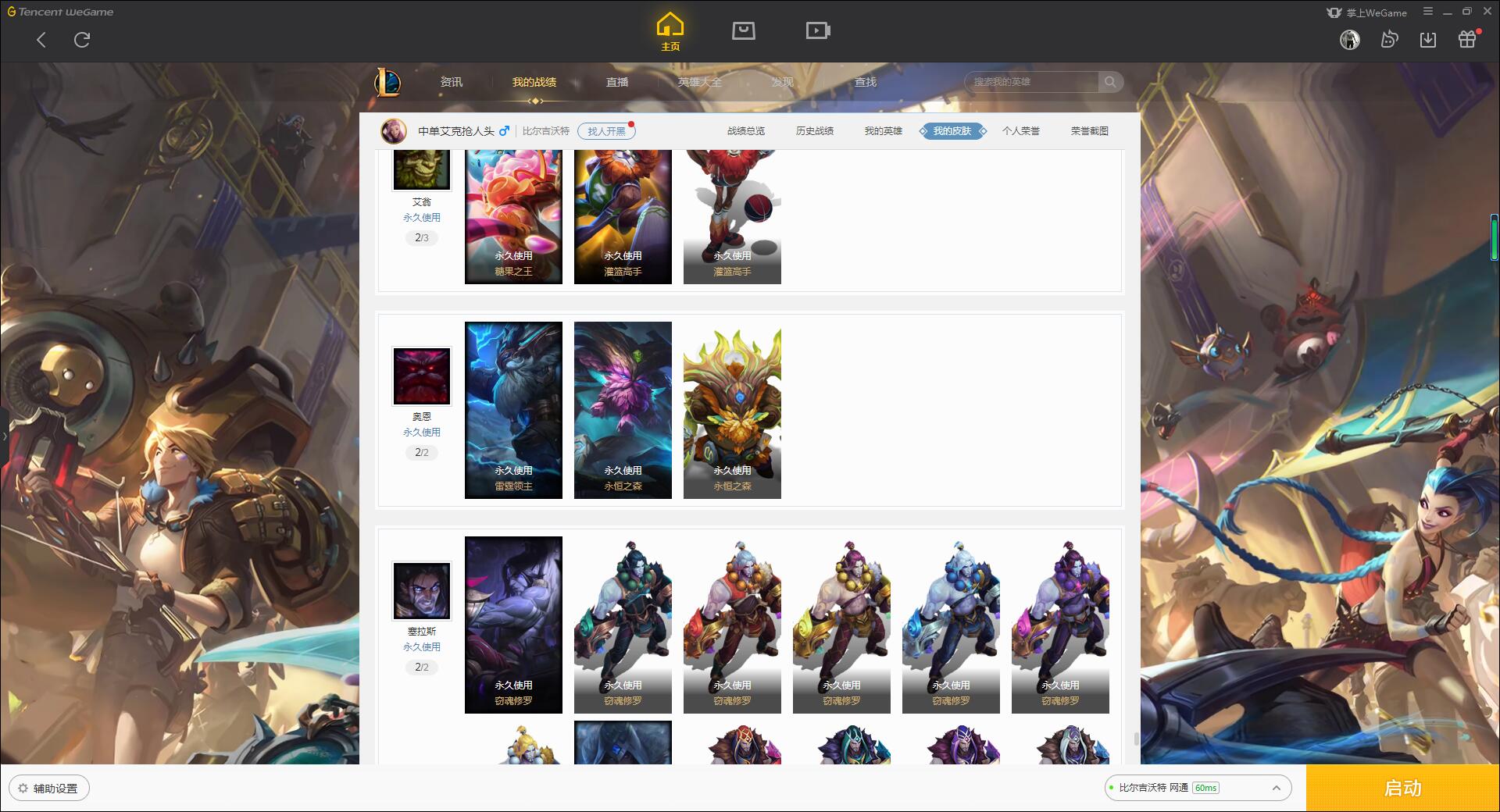Click the male gender icon beside player name

click(x=505, y=131)
